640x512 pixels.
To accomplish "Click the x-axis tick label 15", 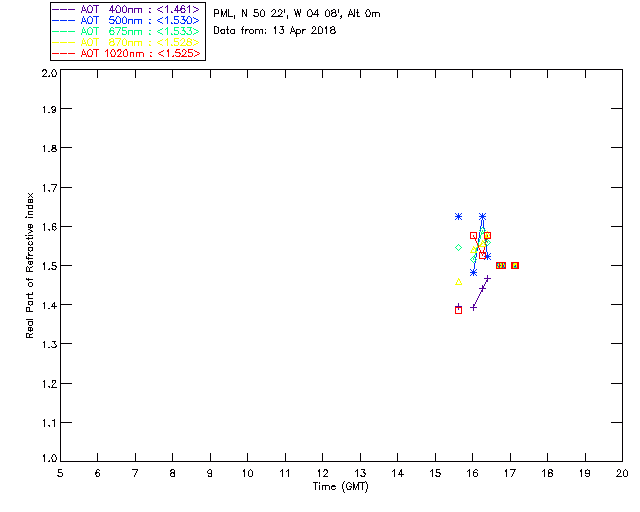I will pyautogui.click(x=435, y=473).
